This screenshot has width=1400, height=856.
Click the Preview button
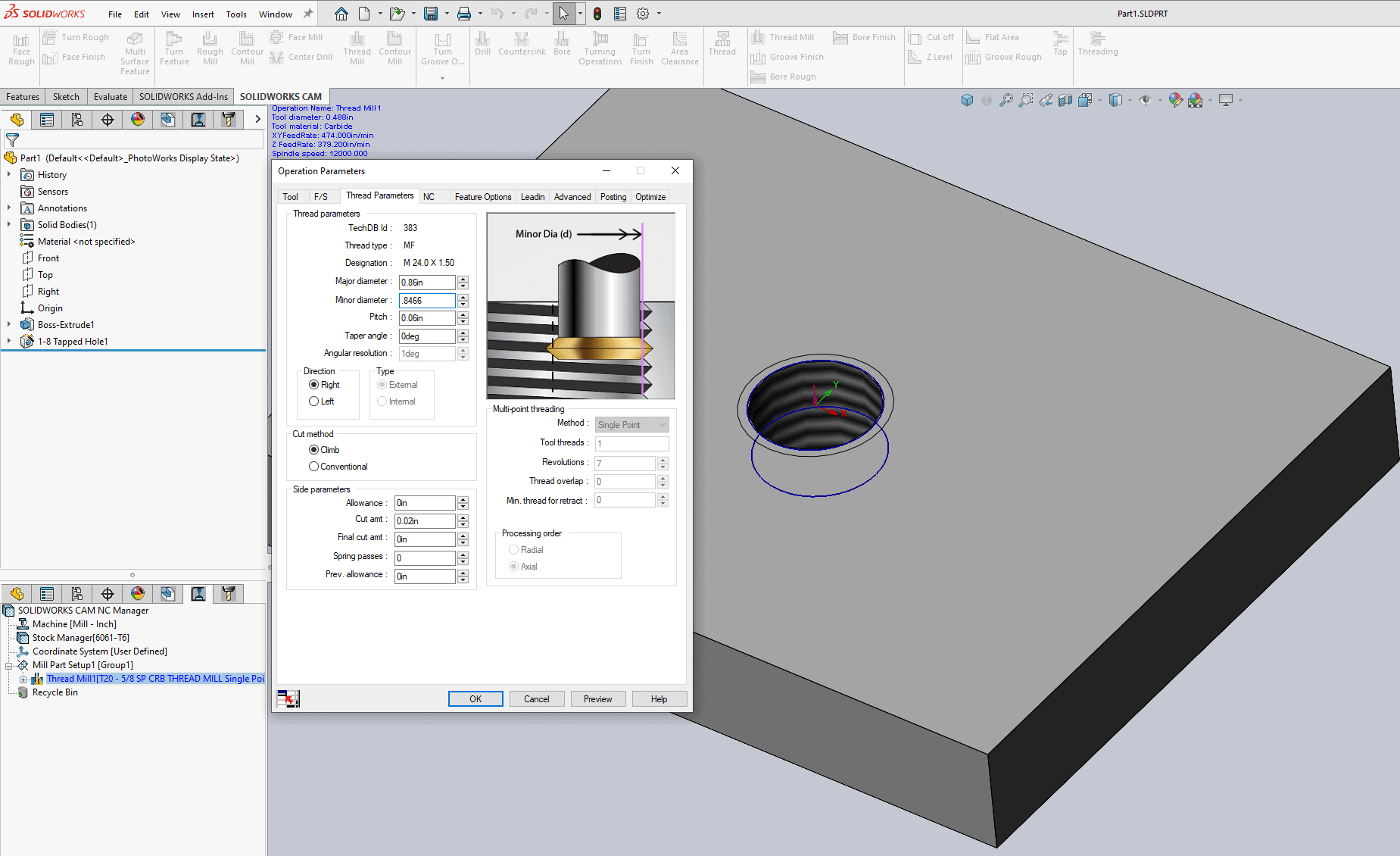click(x=597, y=699)
